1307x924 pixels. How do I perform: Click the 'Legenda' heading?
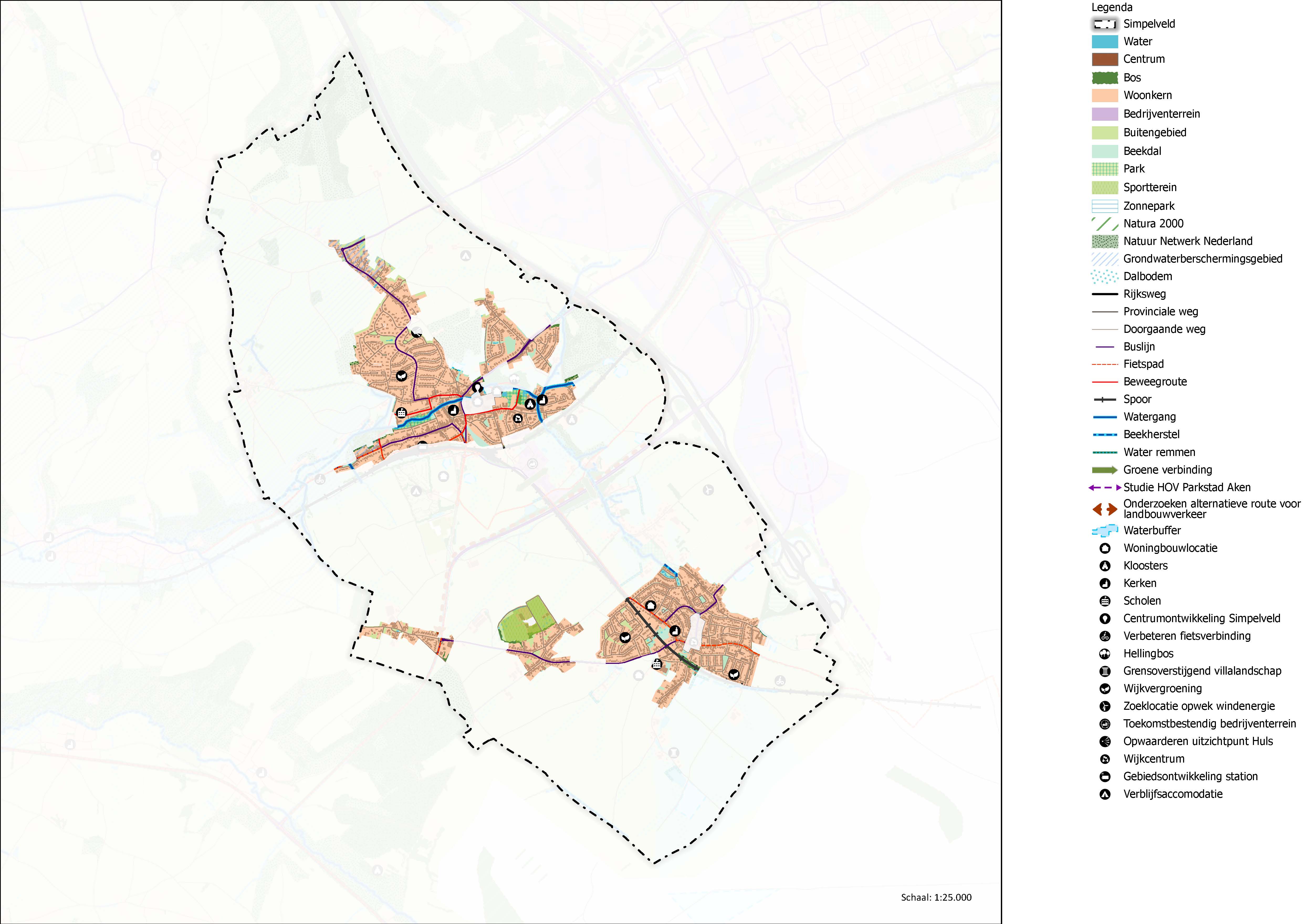(1112, 7)
